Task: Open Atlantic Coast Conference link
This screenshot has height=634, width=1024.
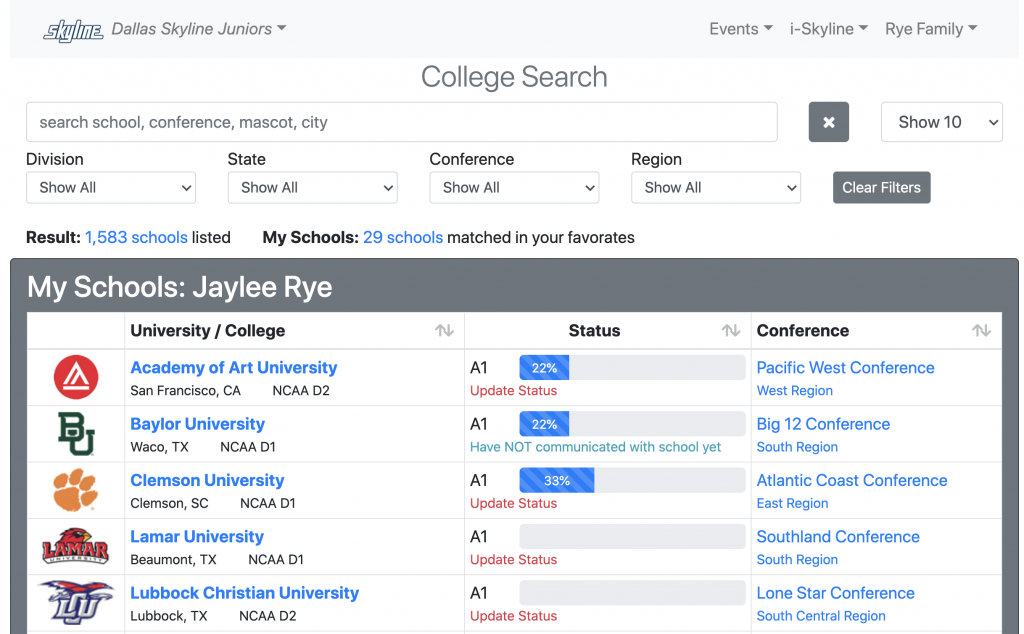Action: pos(852,480)
